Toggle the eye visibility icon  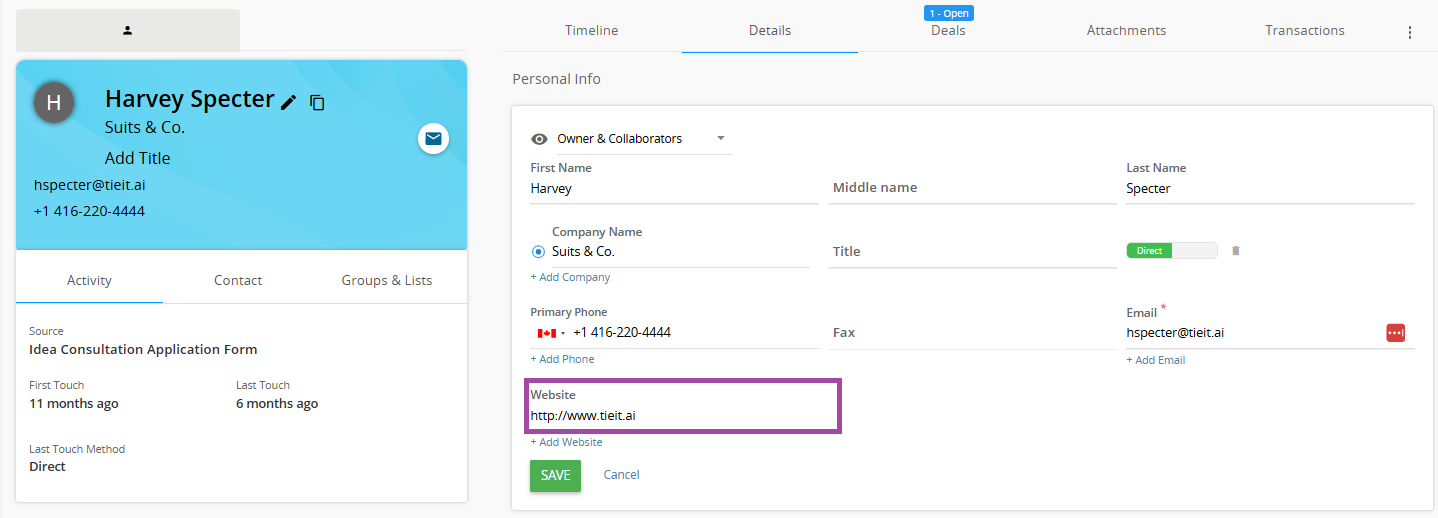539,139
